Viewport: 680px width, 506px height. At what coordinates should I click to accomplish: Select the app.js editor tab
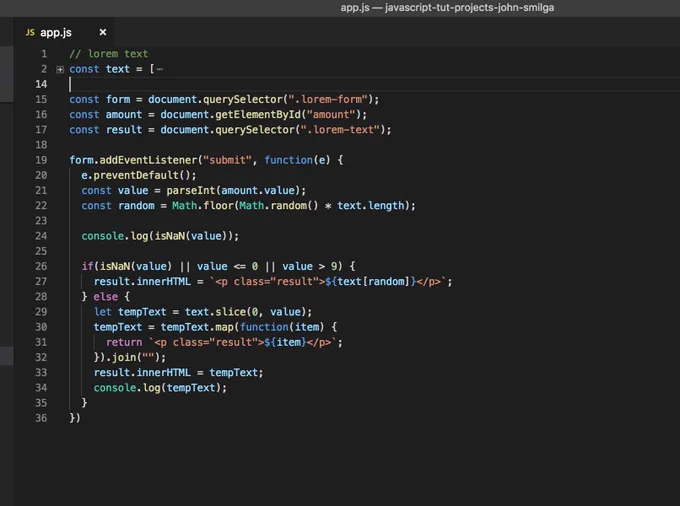(x=63, y=32)
